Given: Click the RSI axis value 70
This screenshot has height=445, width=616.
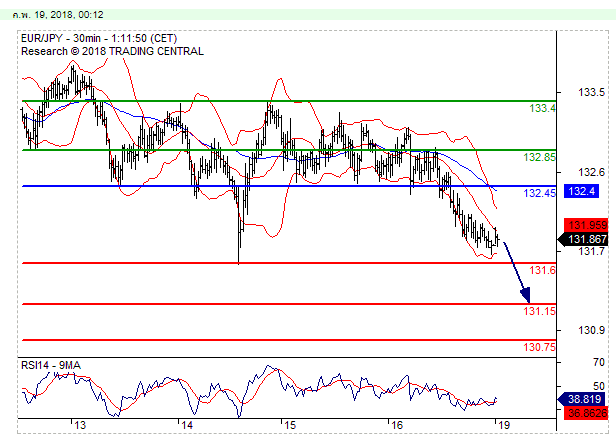Looking at the screenshot, I should (x=599, y=362).
